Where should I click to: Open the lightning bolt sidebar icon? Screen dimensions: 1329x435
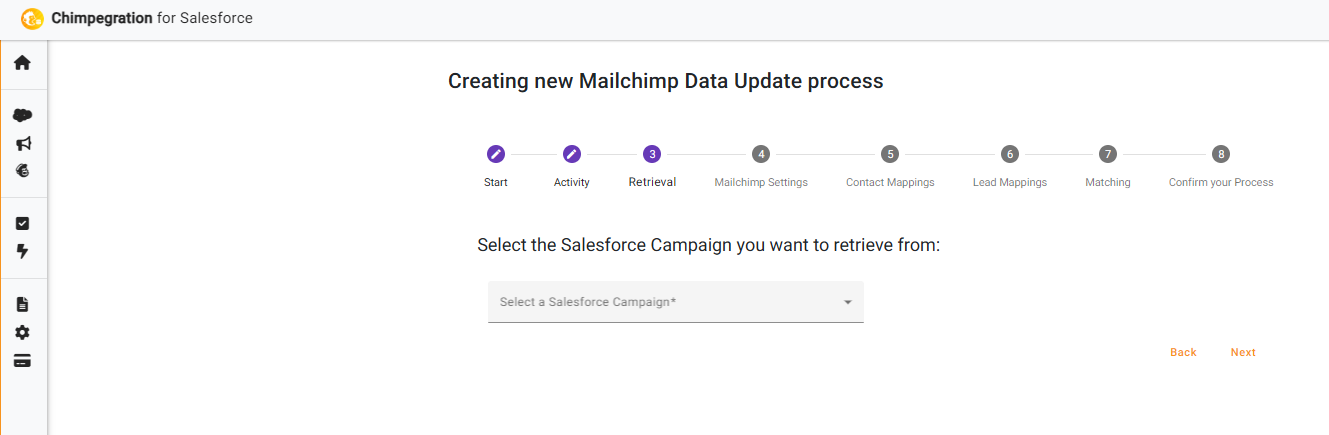23,251
